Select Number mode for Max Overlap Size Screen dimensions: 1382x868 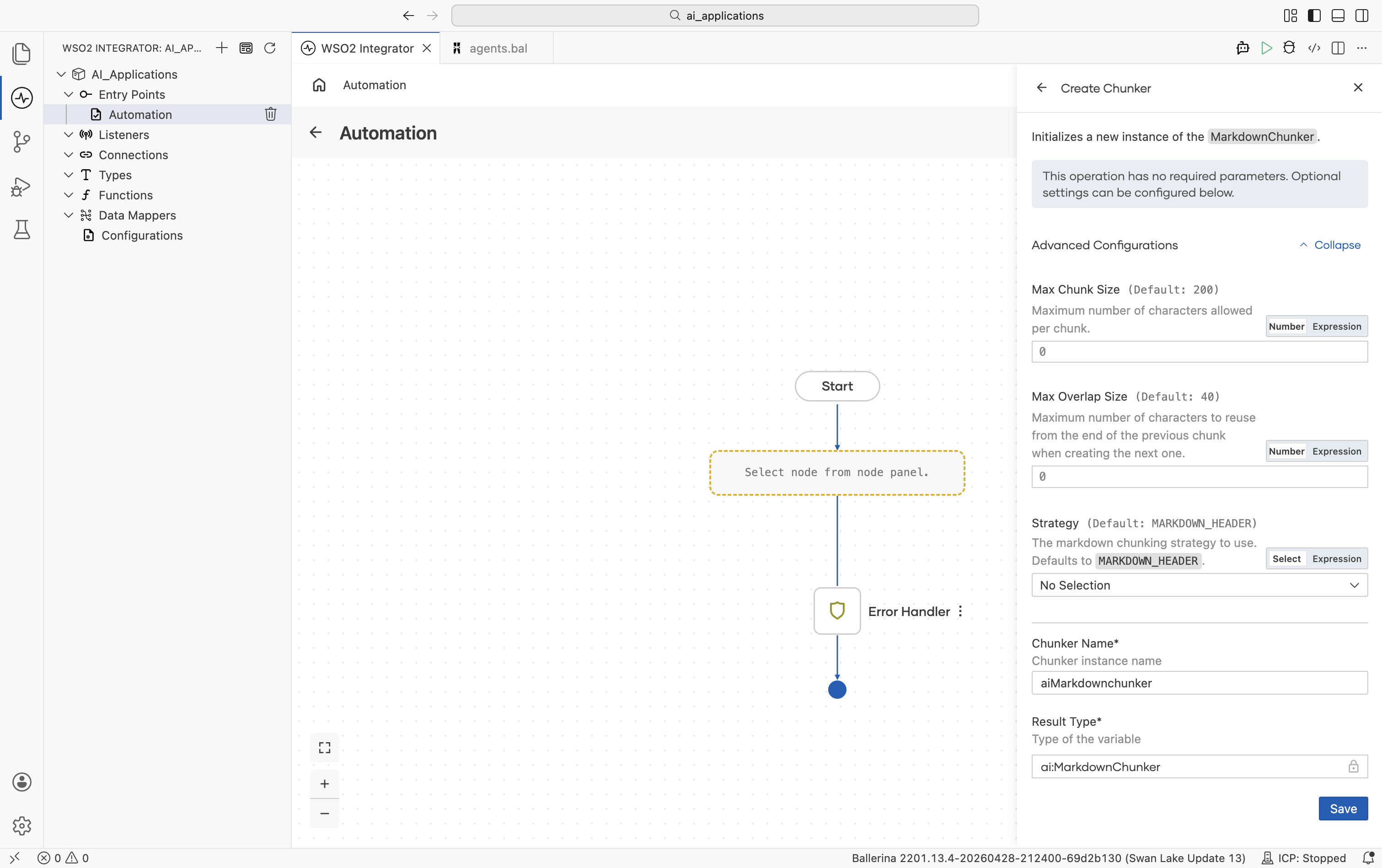point(1286,451)
